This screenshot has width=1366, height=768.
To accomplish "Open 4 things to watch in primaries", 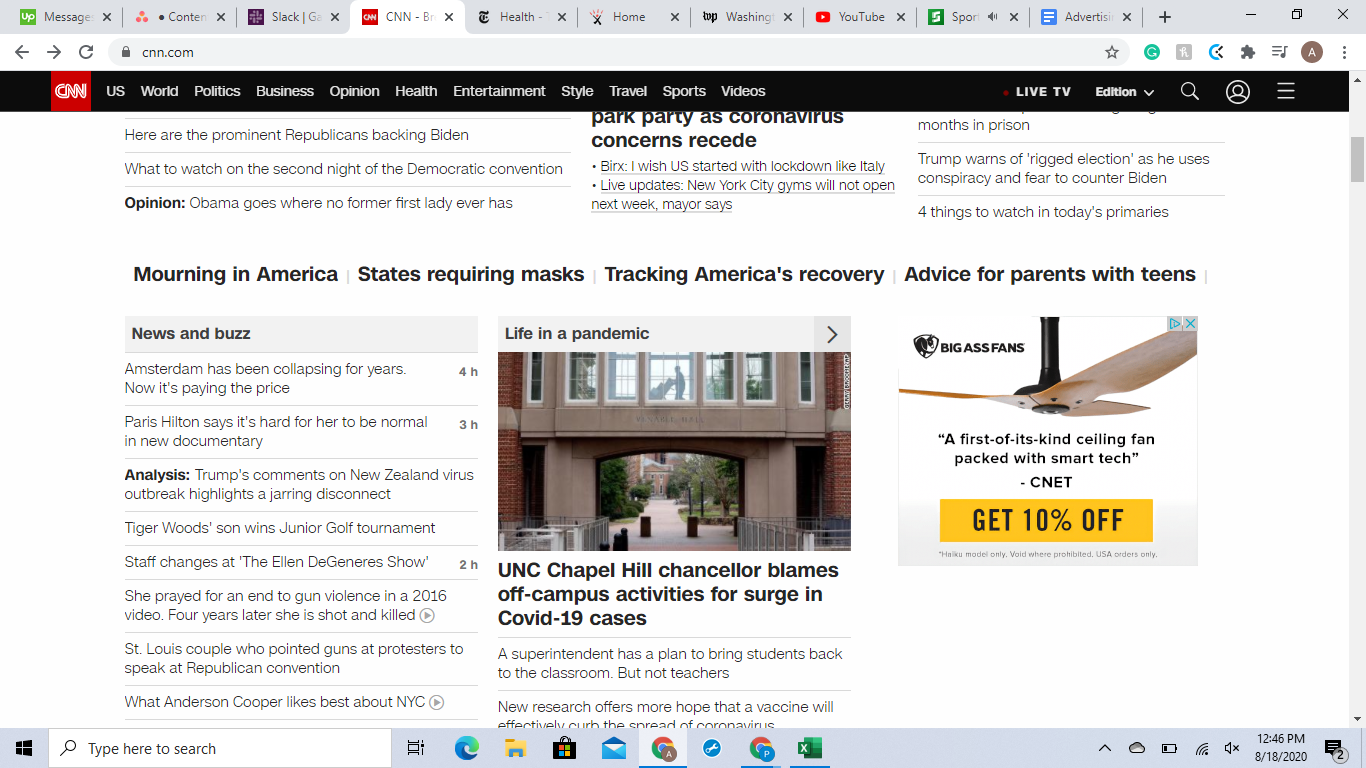I will tap(1043, 212).
